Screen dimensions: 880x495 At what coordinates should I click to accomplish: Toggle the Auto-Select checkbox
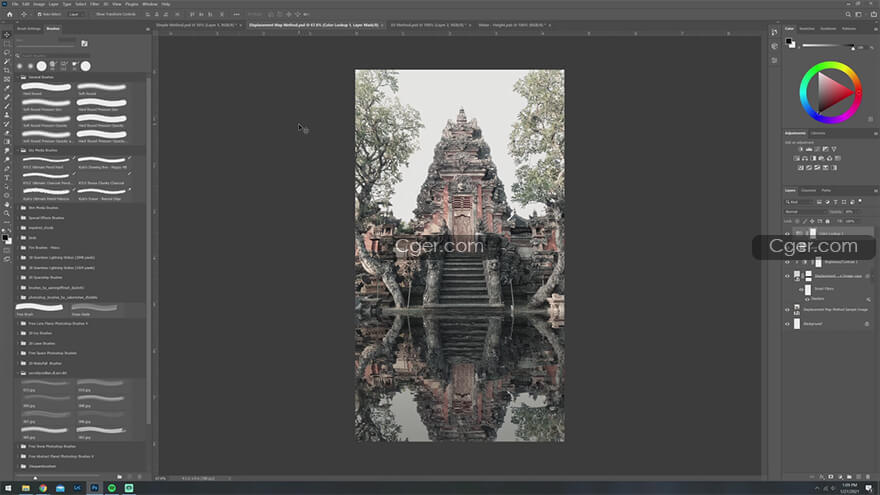pyautogui.click(x=39, y=15)
